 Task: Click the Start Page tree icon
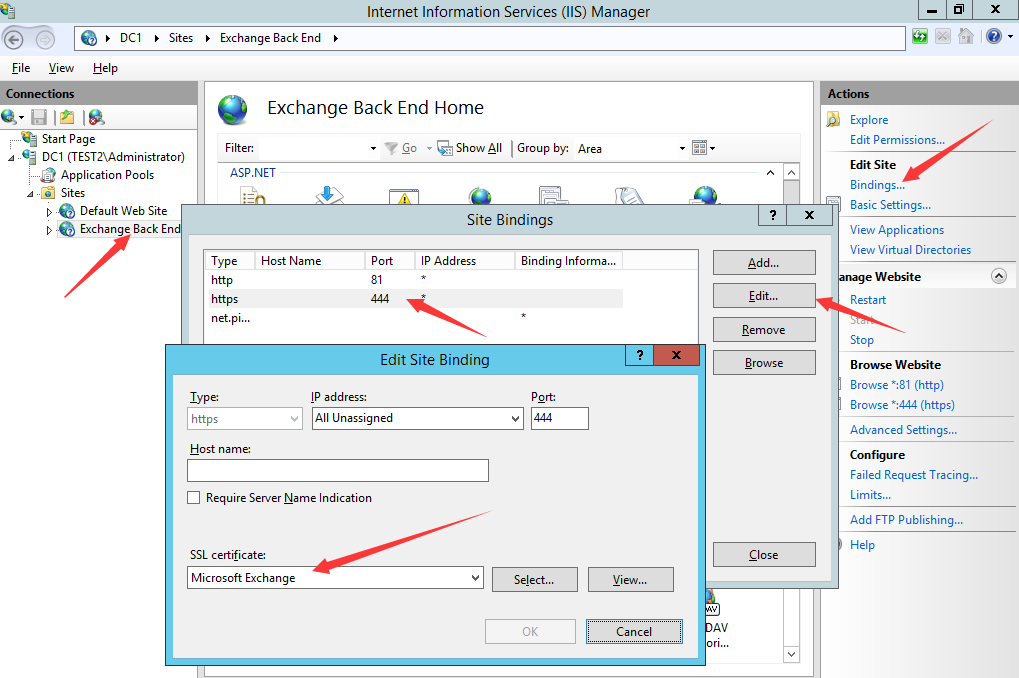point(29,138)
